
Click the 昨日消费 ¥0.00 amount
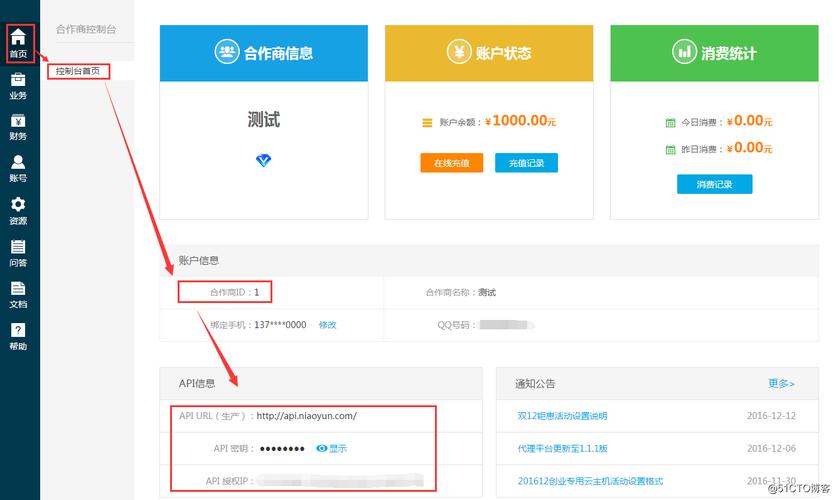749,148
